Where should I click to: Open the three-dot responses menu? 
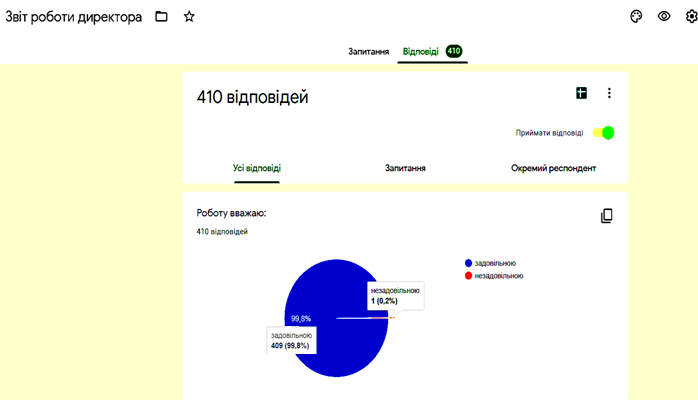[x=609, y=93]
